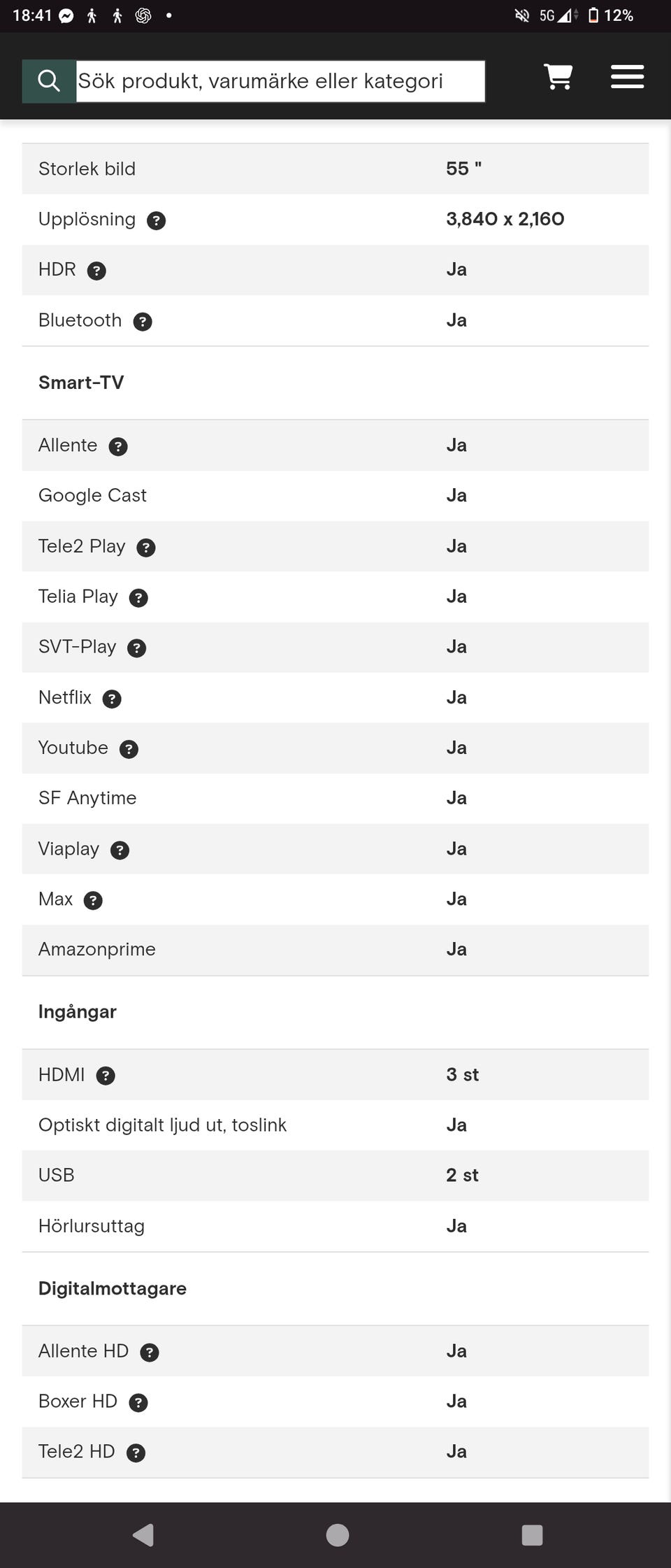Tap the Telia Play question mark

pos(138,598)
